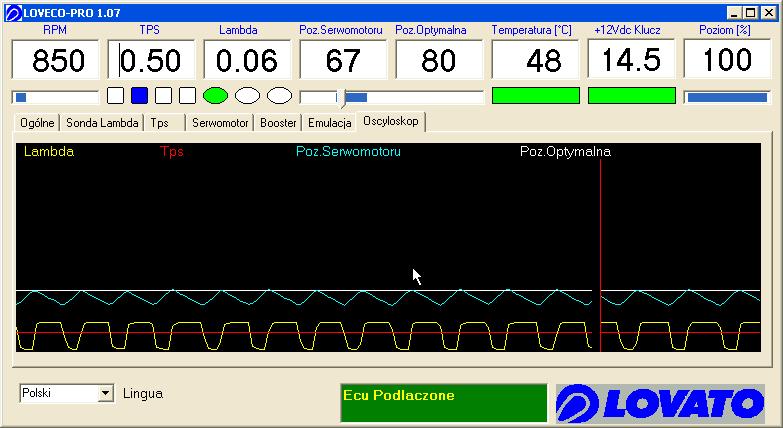783x428 pixels.
Task: Minimize the LOVECO-PRO window
Action: click(734, 13)
